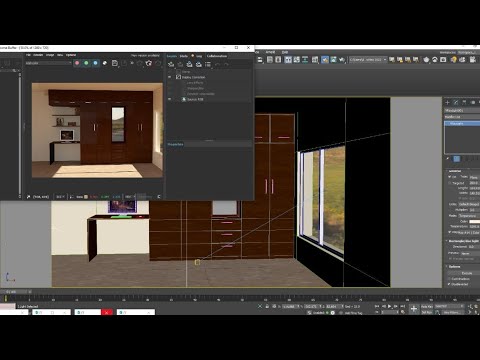This screenshot has height=360, width=480.
Task: Click the Exclude button in Options rollout
Action: click(467, 273)
